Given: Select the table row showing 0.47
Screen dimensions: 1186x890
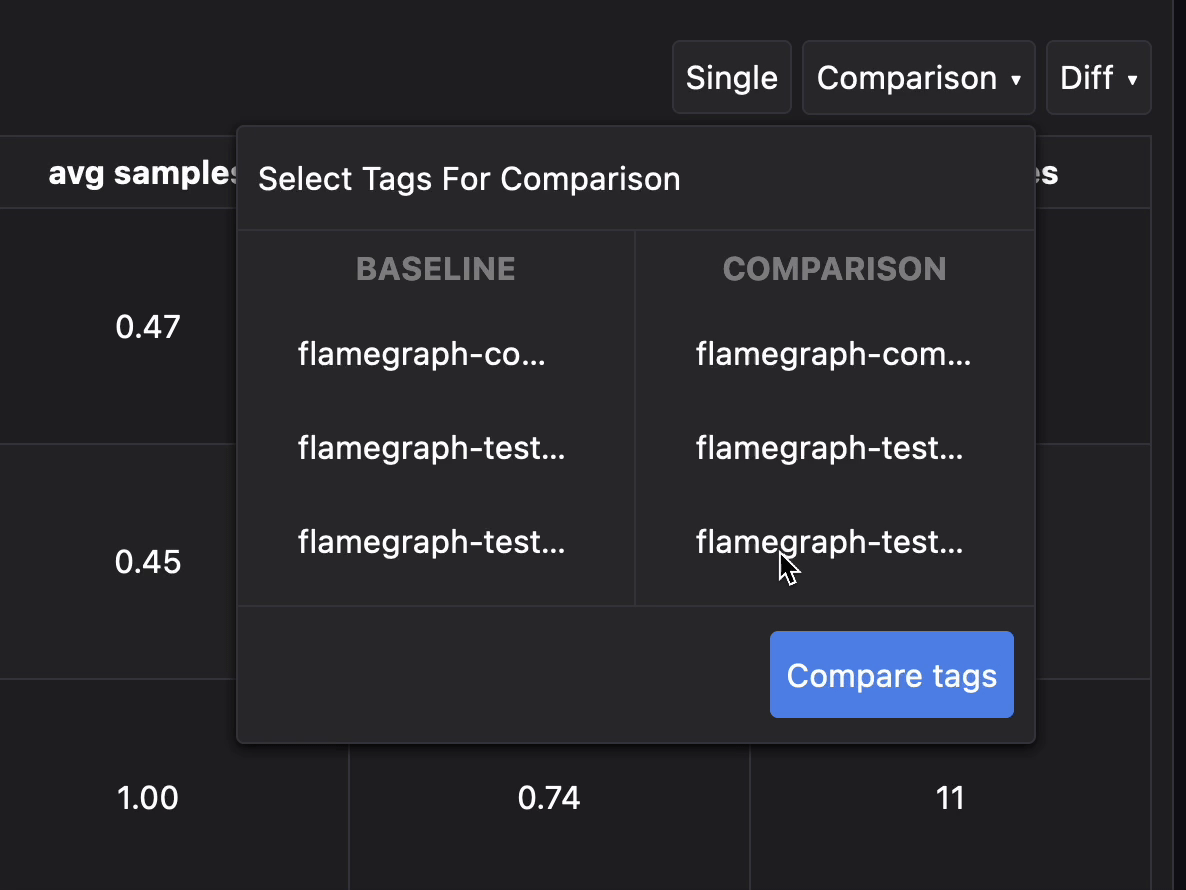Looking at the screenshot, I should pyautogui.click(x=148, y=327).
